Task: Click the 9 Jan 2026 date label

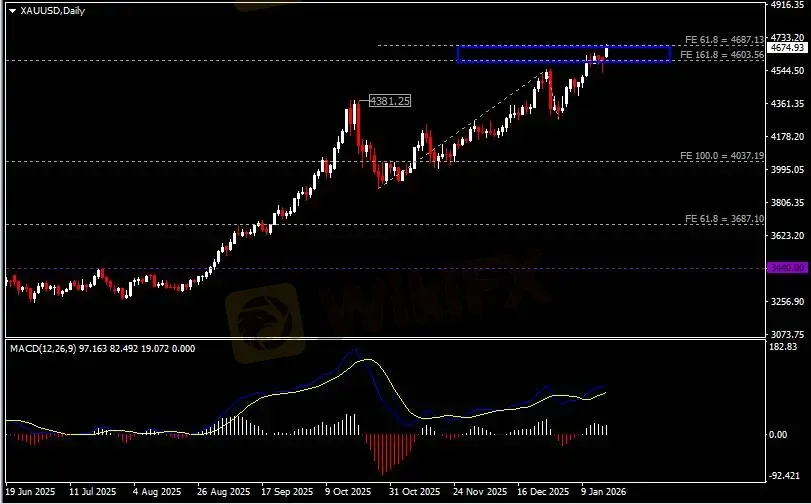Action: 603,492
